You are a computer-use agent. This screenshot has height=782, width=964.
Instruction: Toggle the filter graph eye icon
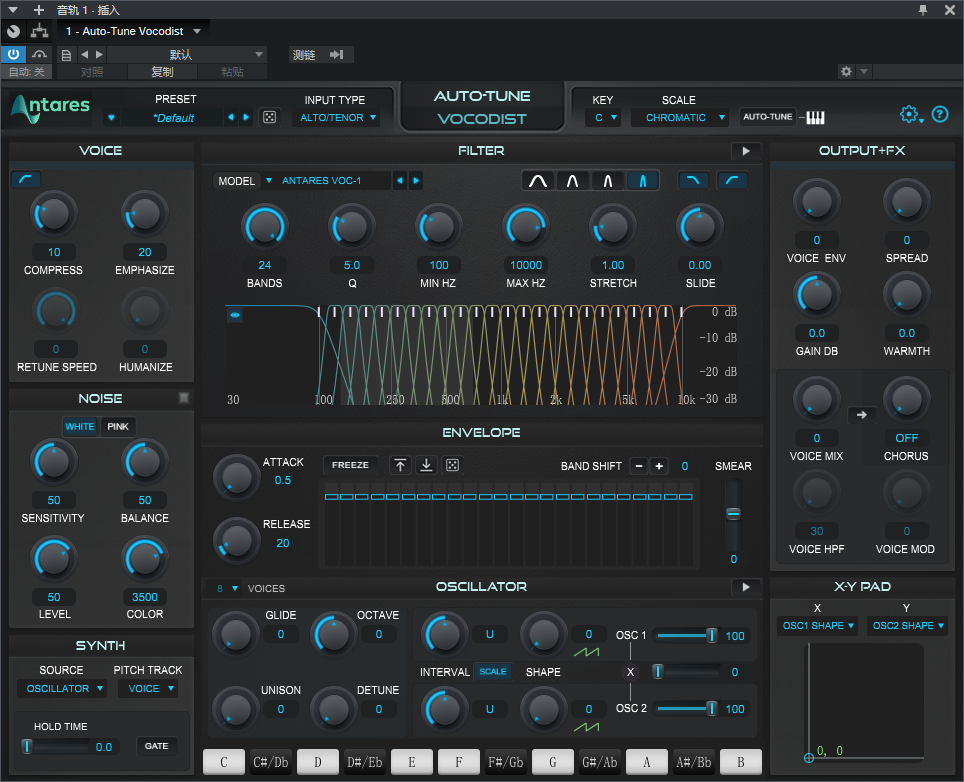tap(235, 315)
